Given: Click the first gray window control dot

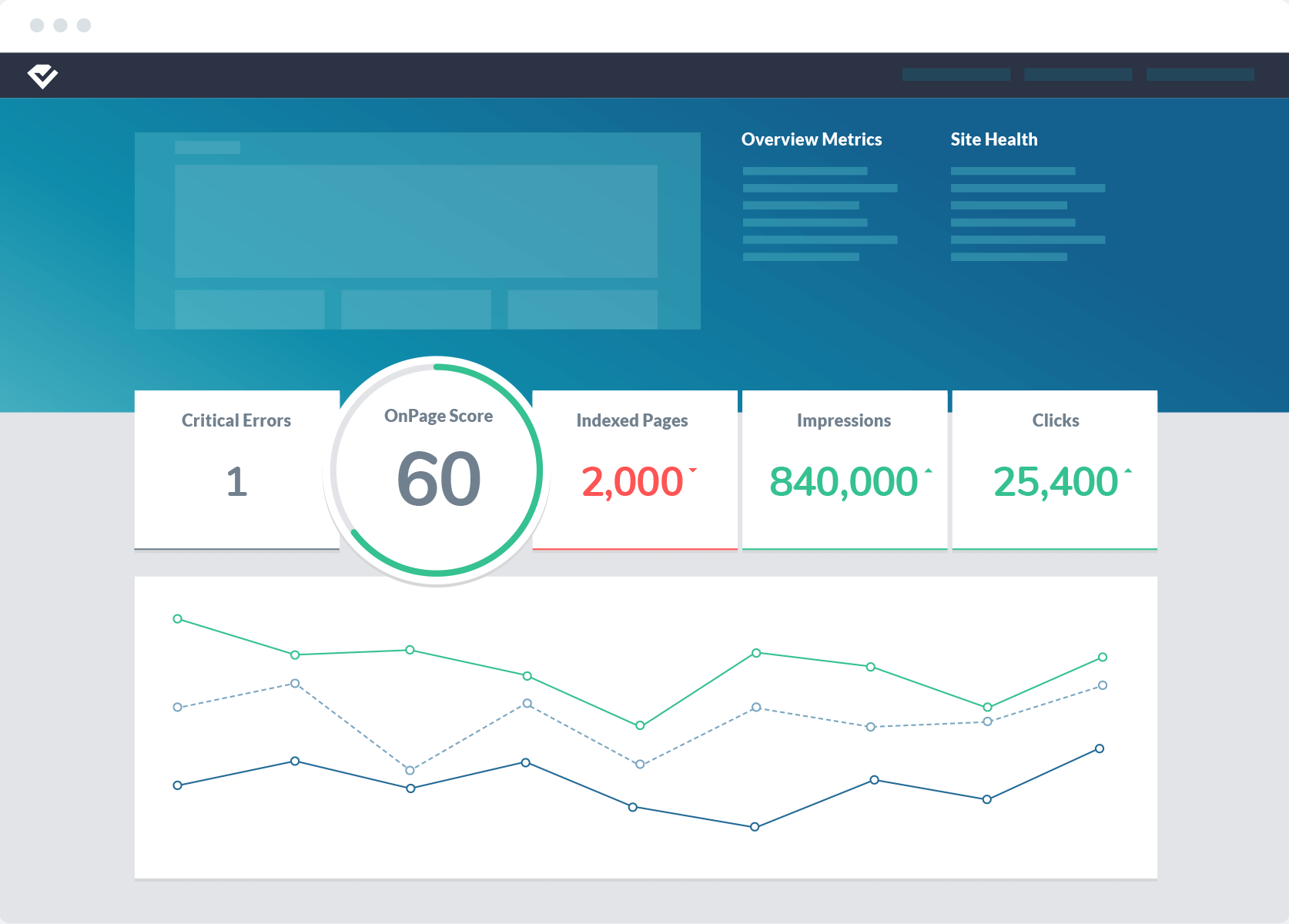Looking at the screenshot, I should click(36, 25).
